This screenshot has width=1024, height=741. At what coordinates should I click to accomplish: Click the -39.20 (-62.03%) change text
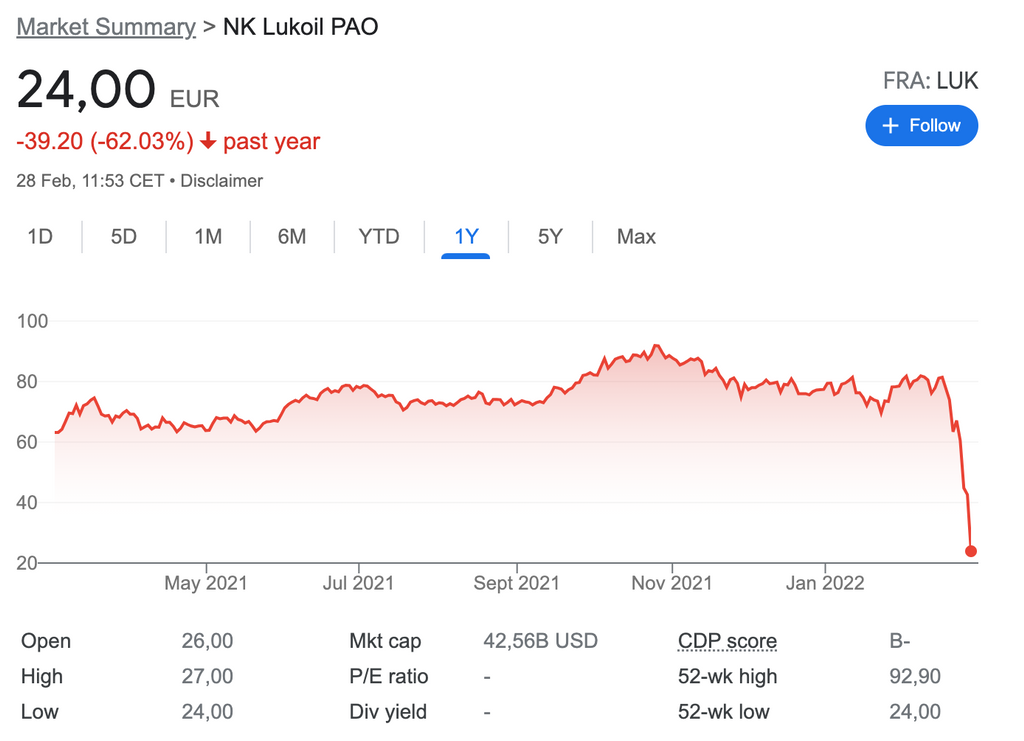(105, 141)
